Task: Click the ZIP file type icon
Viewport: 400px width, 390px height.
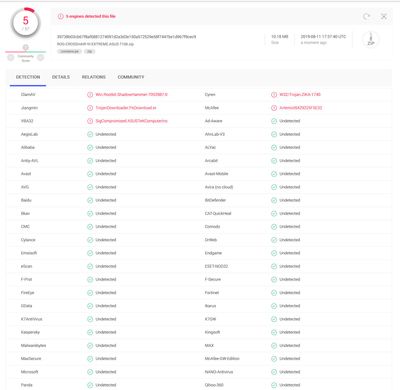Action: click(371, 39)
